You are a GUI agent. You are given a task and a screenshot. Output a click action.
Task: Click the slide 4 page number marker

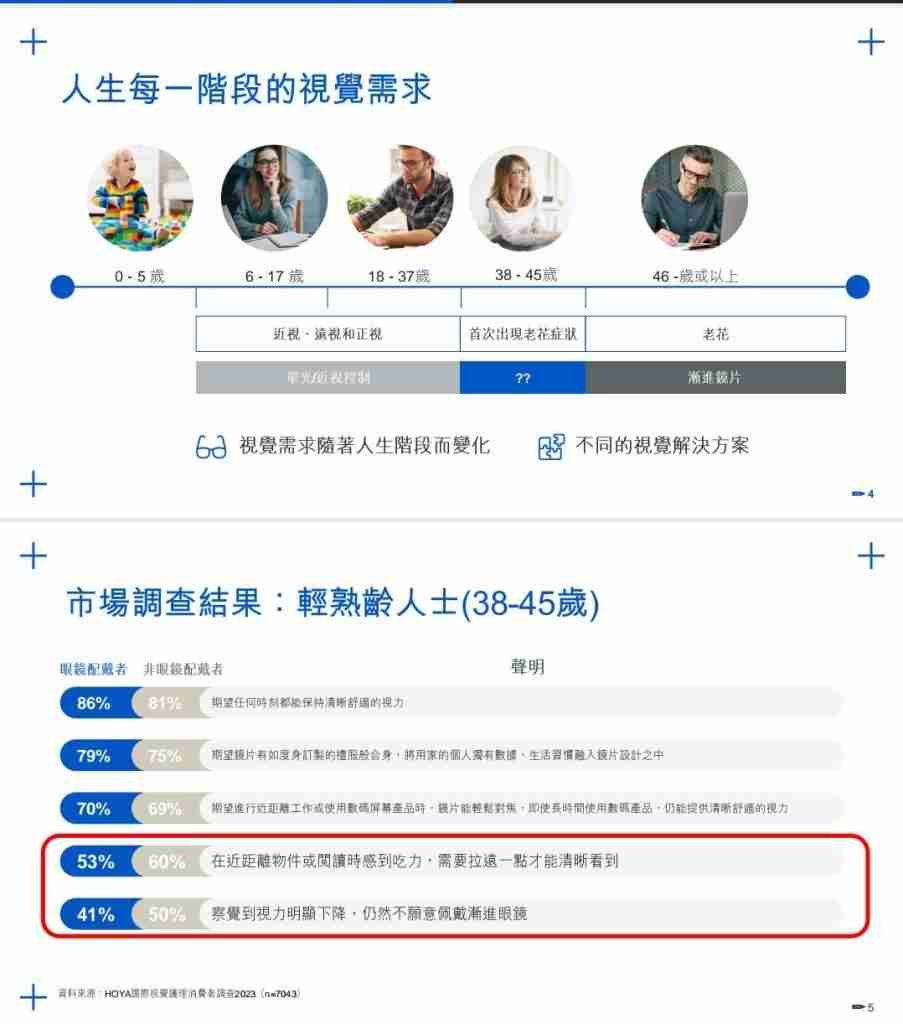pos(863,494)
